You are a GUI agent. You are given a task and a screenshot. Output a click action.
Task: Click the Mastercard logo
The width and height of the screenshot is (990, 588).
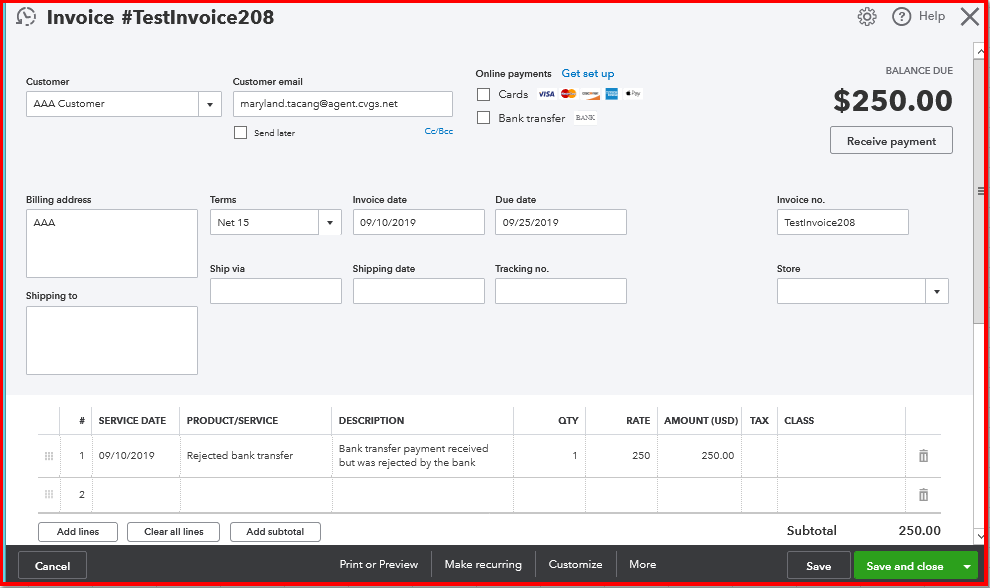(568, 93)
